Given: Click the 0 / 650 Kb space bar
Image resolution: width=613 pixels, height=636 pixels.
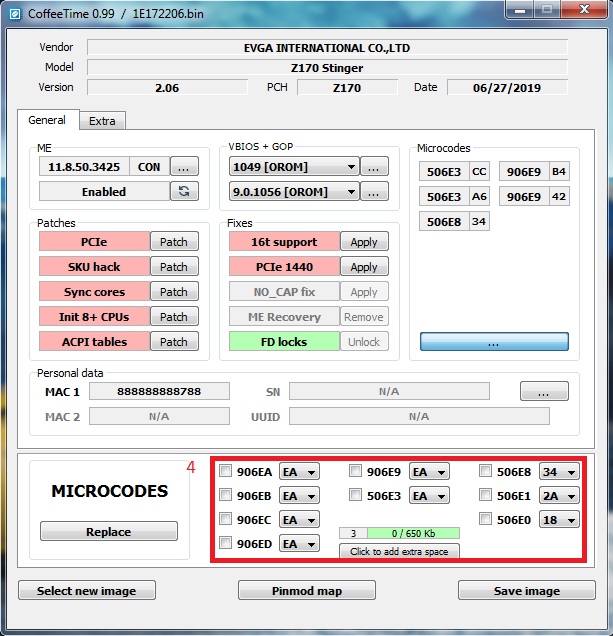Looking at the screenshot, I should point(413,533).
